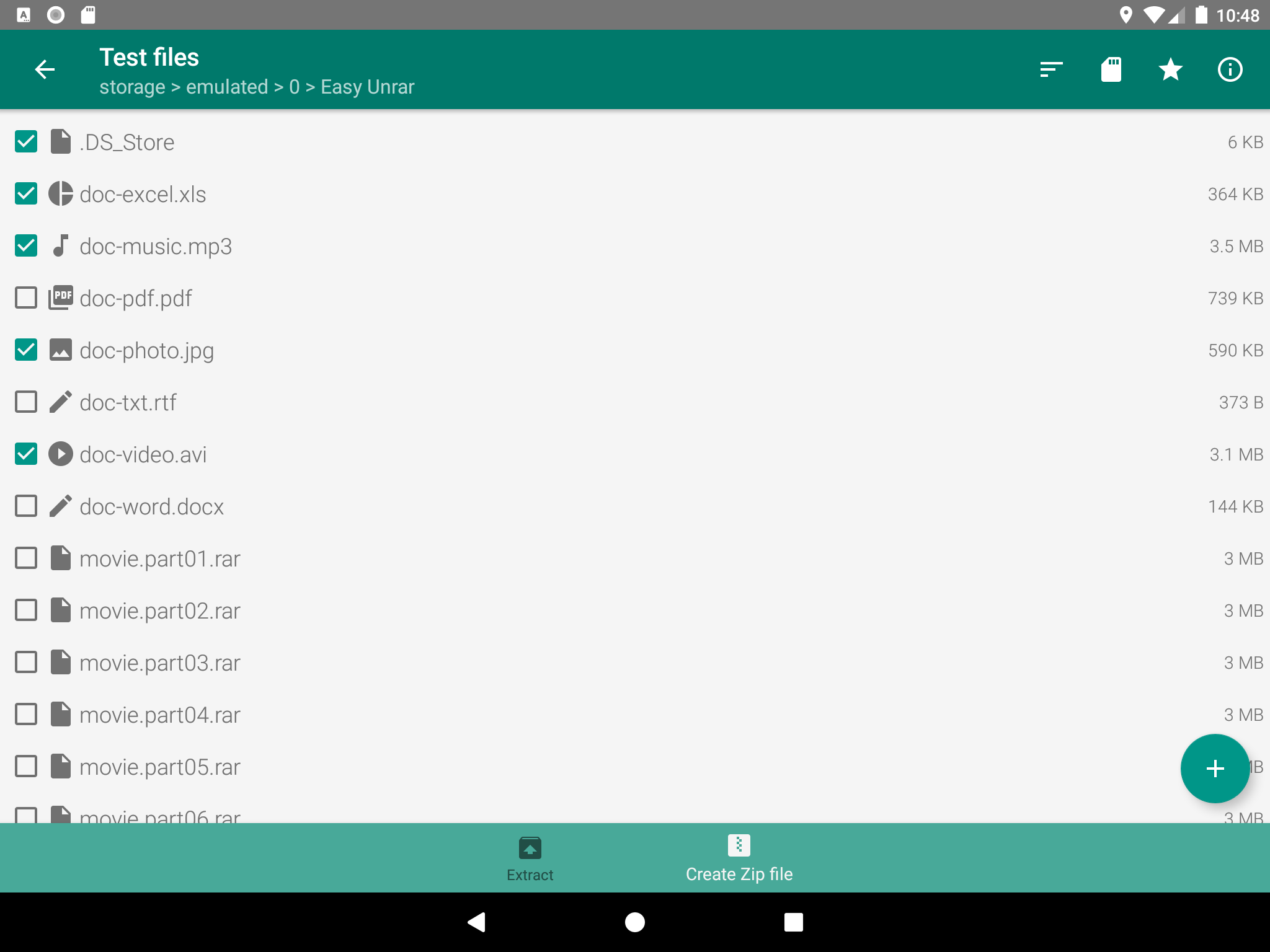Open the doc-music.mp3 file name
This screenshot has width=1270, height=952.
(156, 247)
